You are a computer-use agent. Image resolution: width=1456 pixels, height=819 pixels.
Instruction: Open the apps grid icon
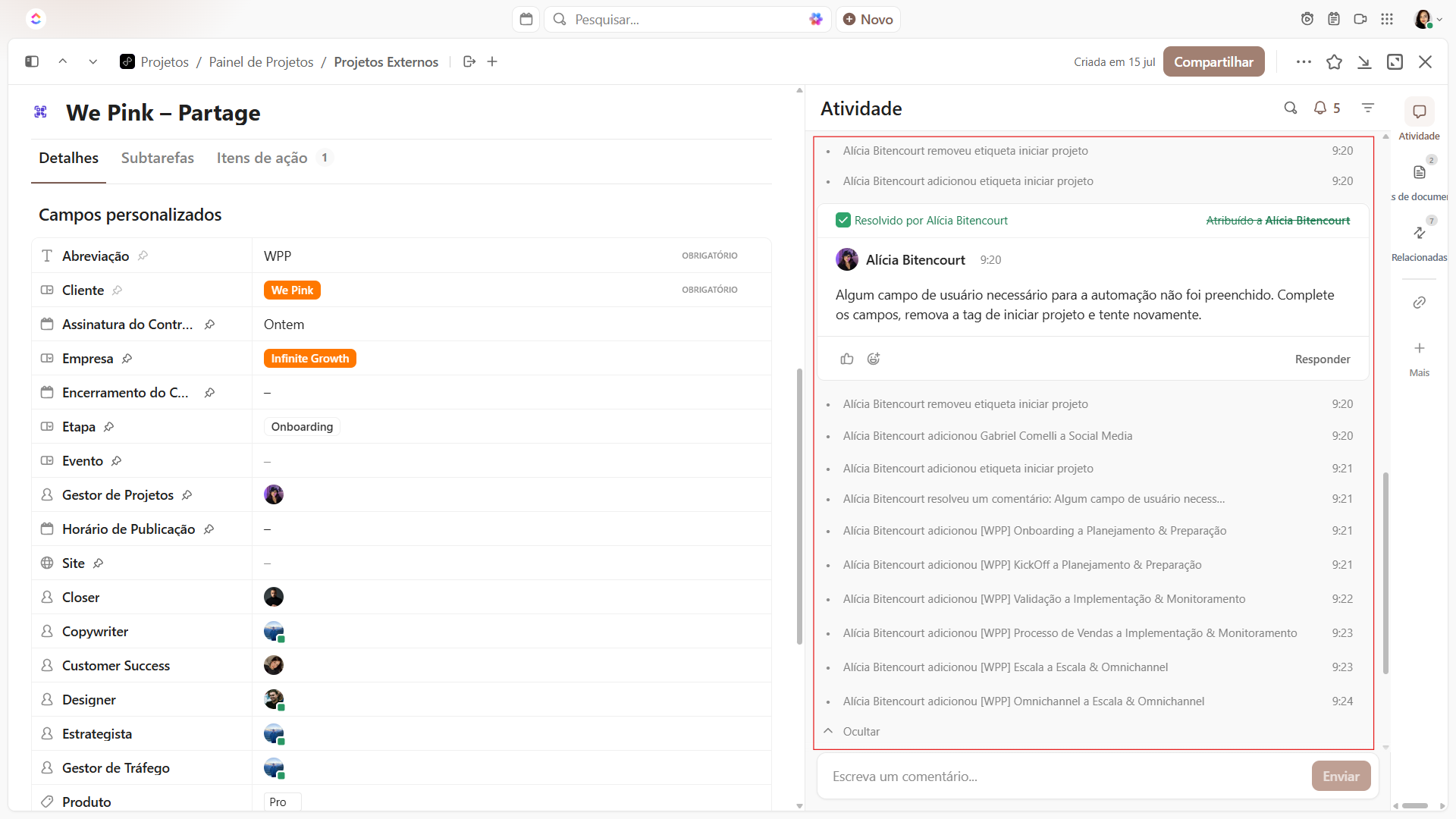[1387, 19]
